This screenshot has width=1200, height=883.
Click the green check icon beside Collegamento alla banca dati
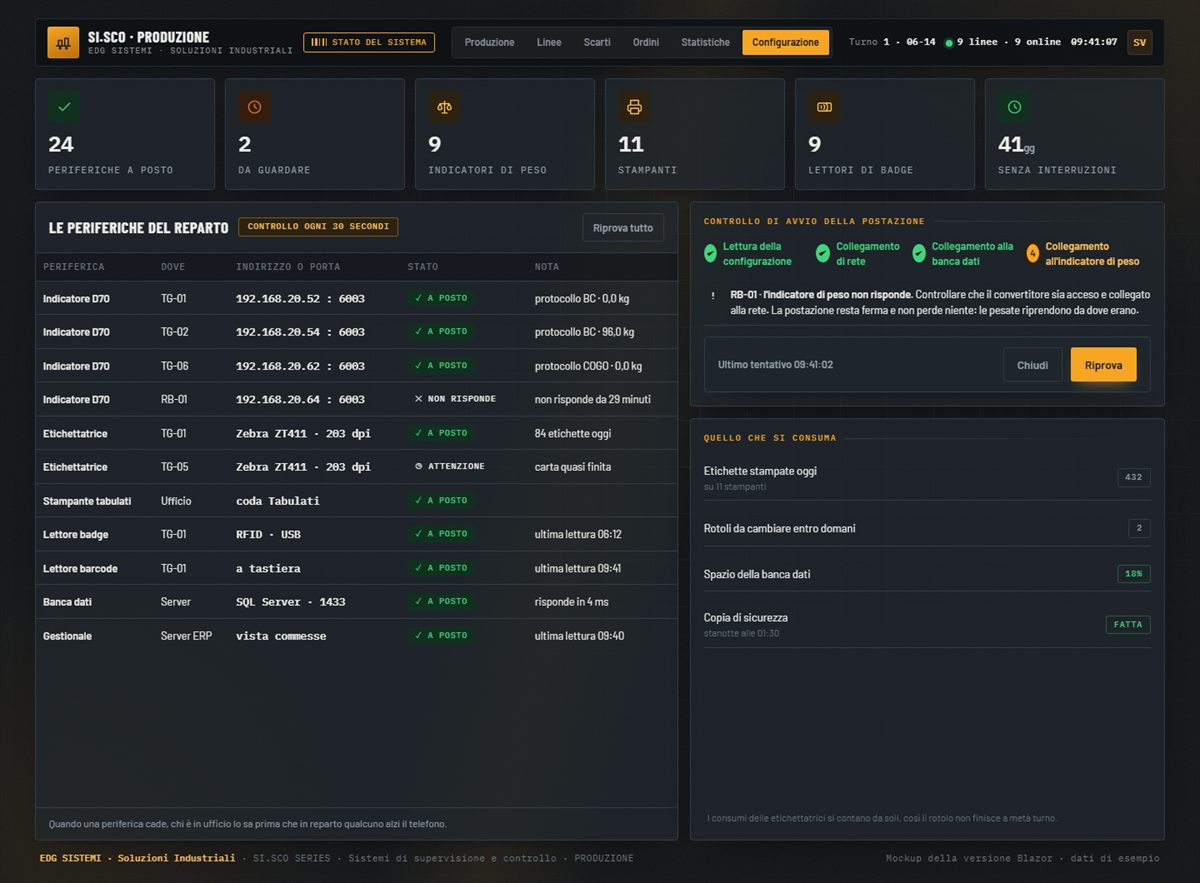(919, 254)
